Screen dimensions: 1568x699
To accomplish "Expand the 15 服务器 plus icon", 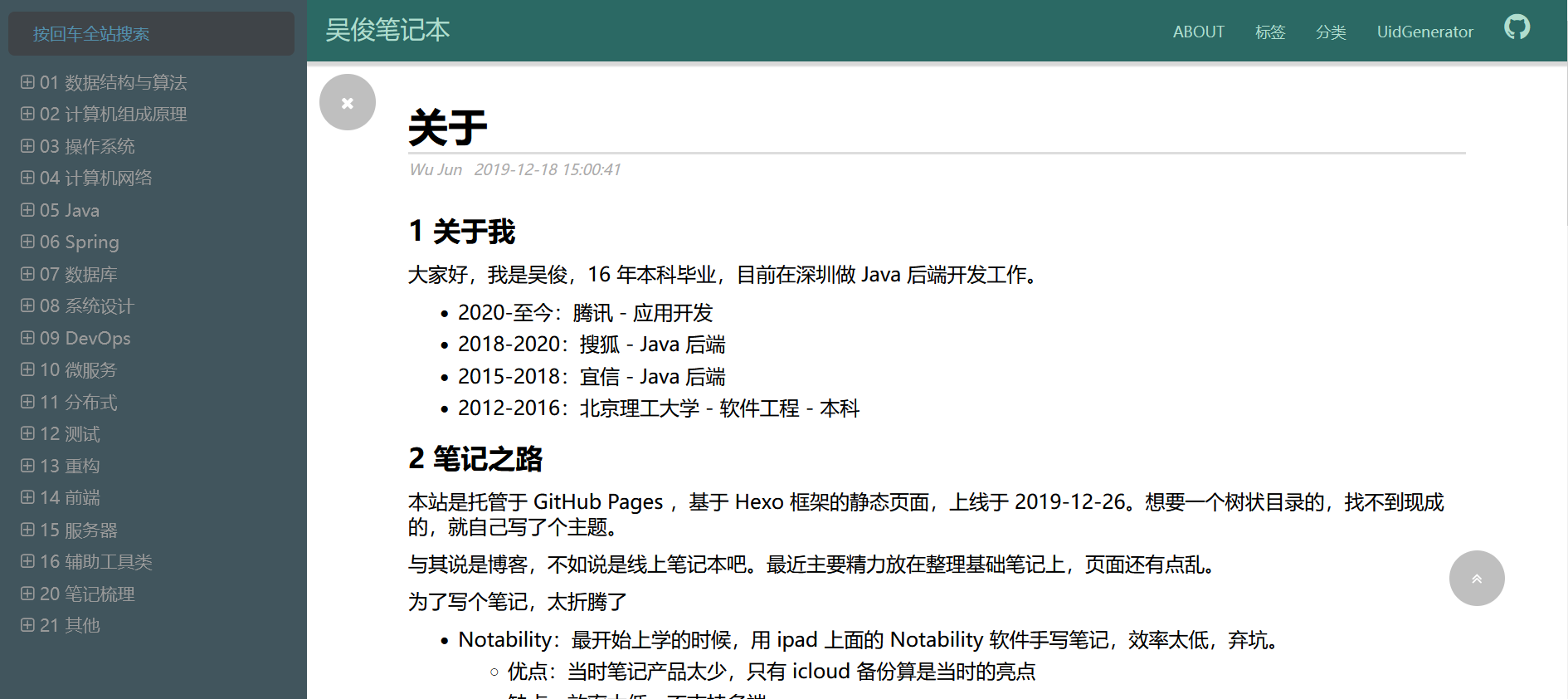I will tap(27, 530).
